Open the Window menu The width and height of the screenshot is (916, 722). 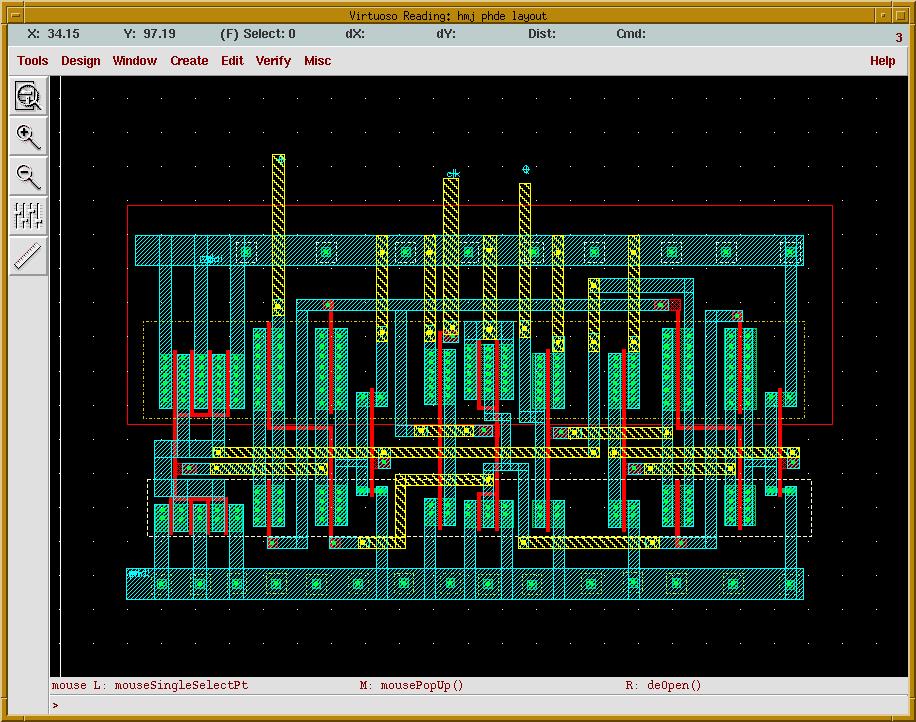134,61
